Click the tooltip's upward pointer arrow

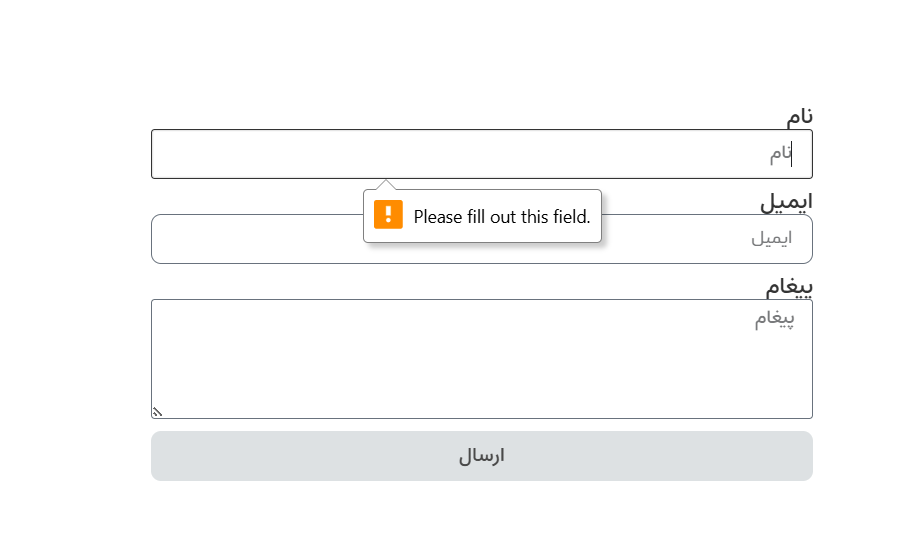pyautogui.click(x=386, y=185)
